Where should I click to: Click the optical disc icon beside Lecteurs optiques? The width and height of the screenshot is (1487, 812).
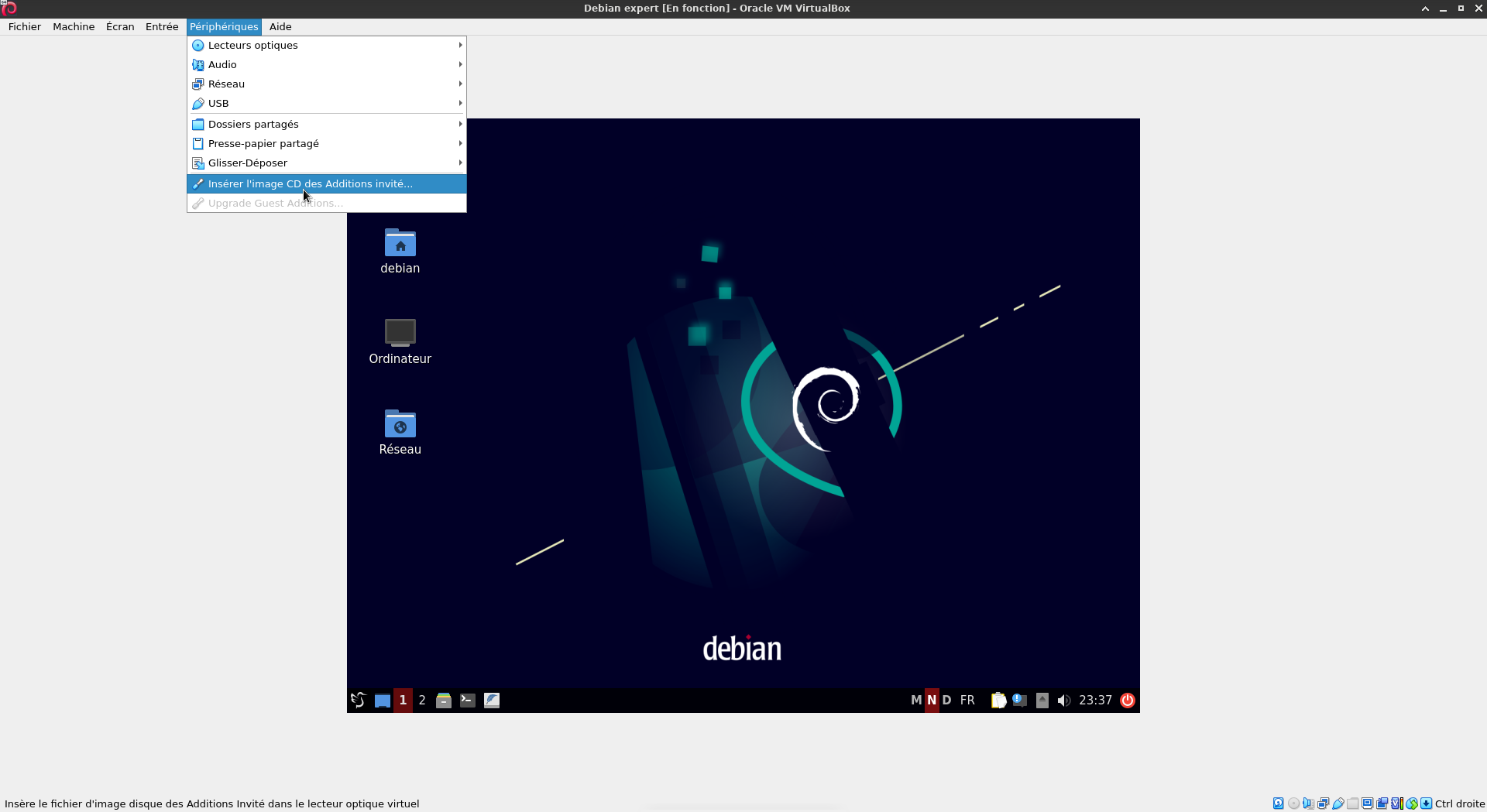coord(198,45)
